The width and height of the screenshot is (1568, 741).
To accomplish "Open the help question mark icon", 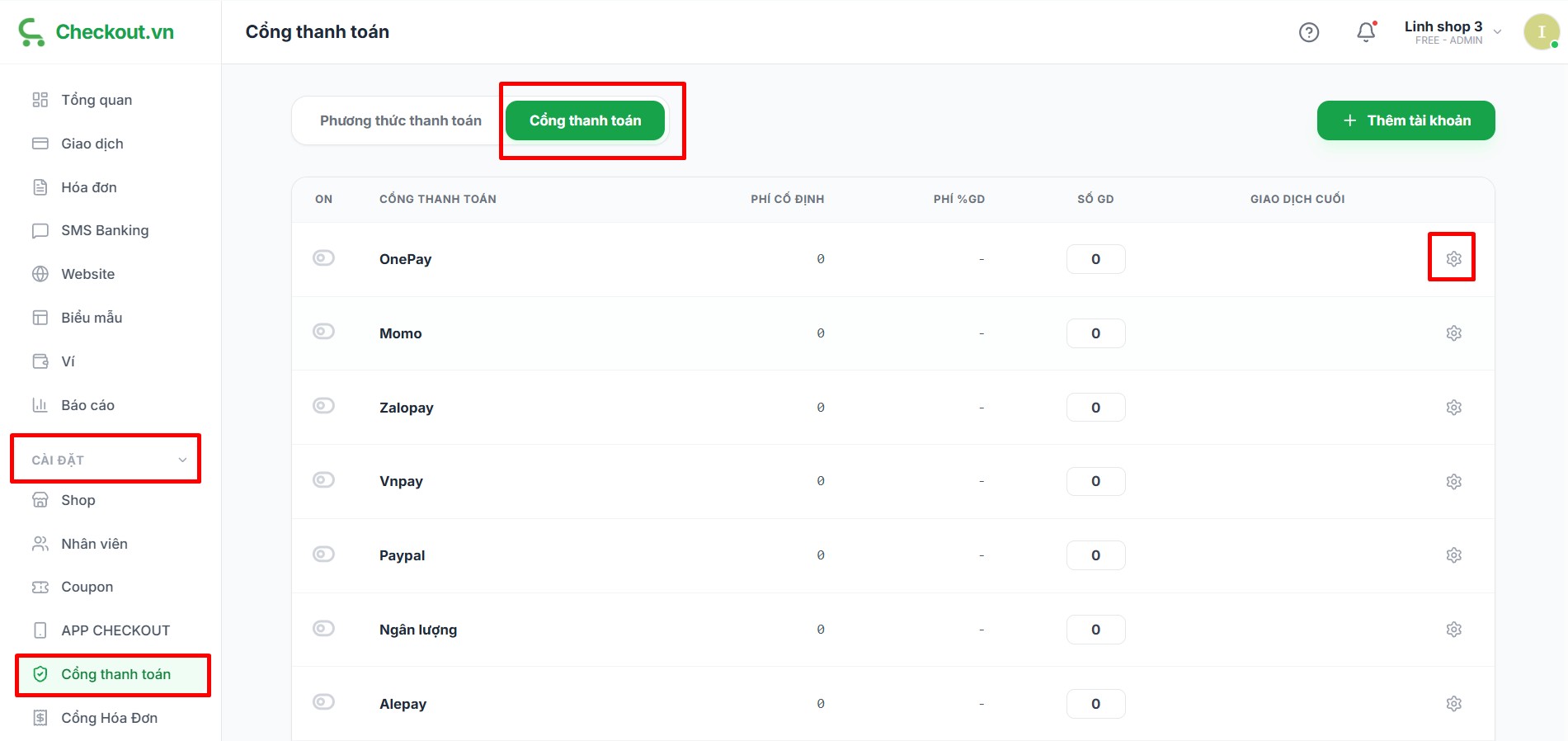I will click(1308, 32).
